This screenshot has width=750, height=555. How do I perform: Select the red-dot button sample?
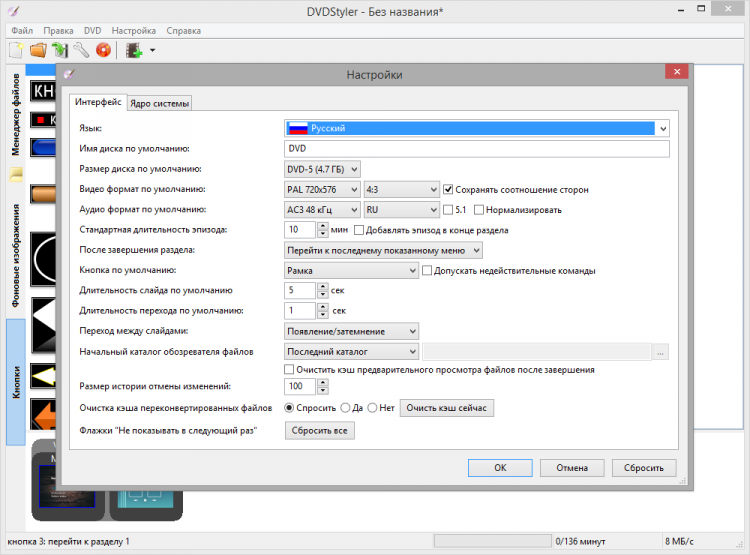point(43,120)
